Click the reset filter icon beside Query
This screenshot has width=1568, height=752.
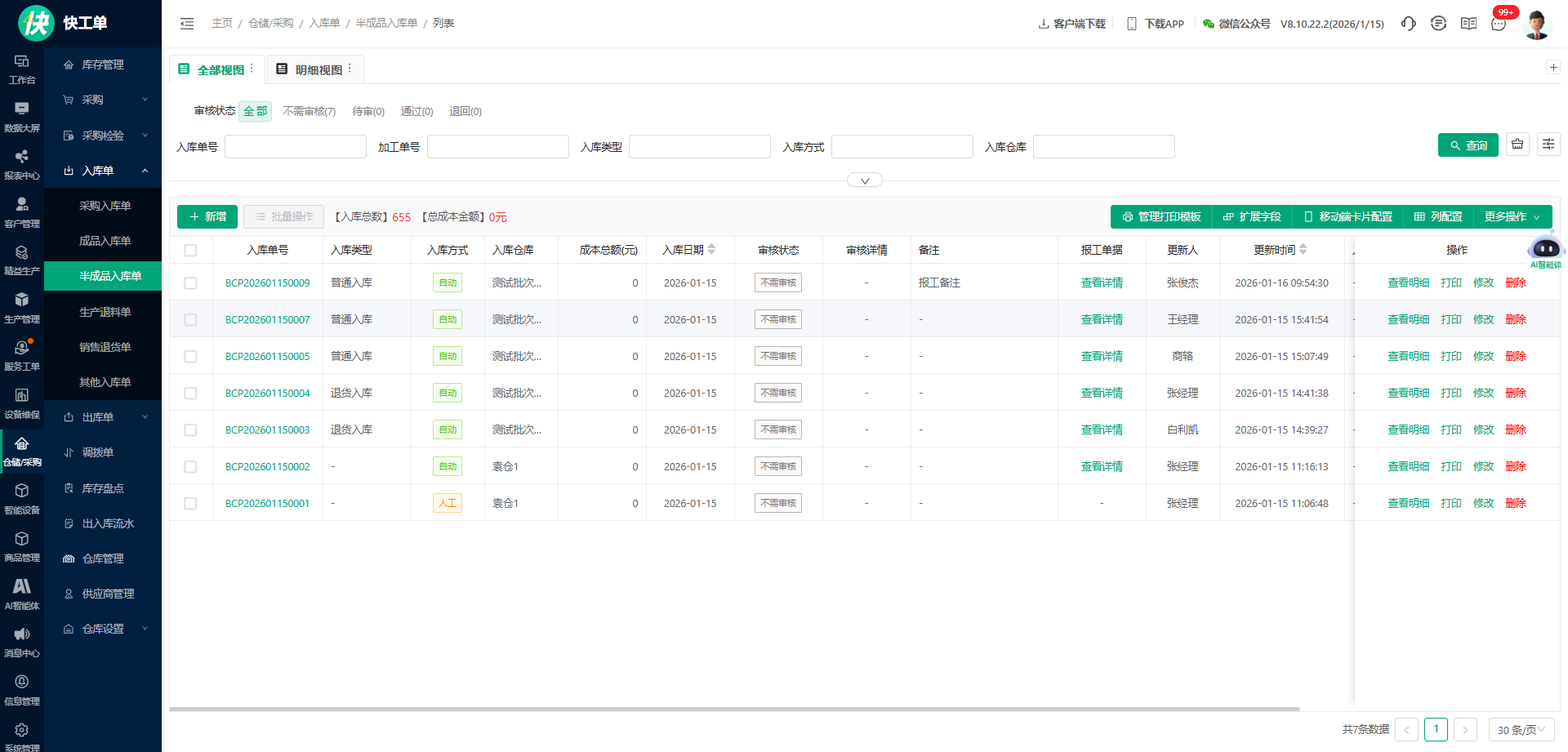[x=1517, y=145]
